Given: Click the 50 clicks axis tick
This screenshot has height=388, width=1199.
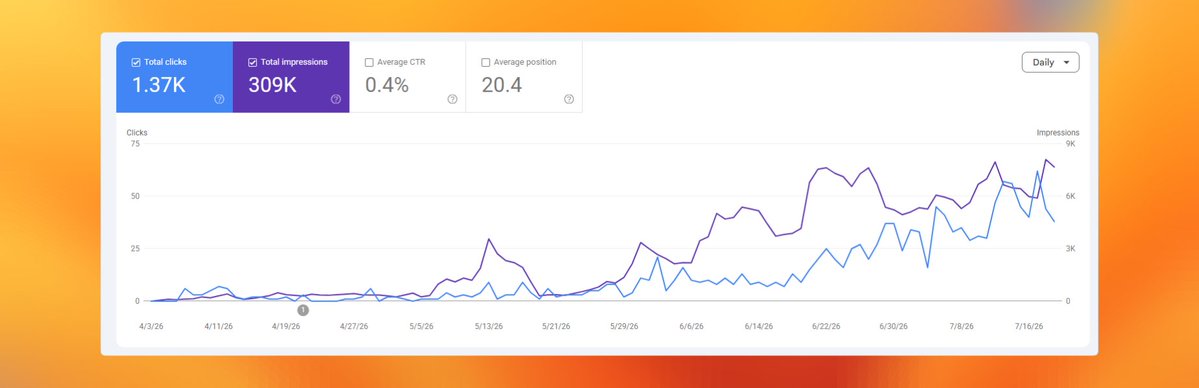Looking at the screenshot, I should click(135, 196).
